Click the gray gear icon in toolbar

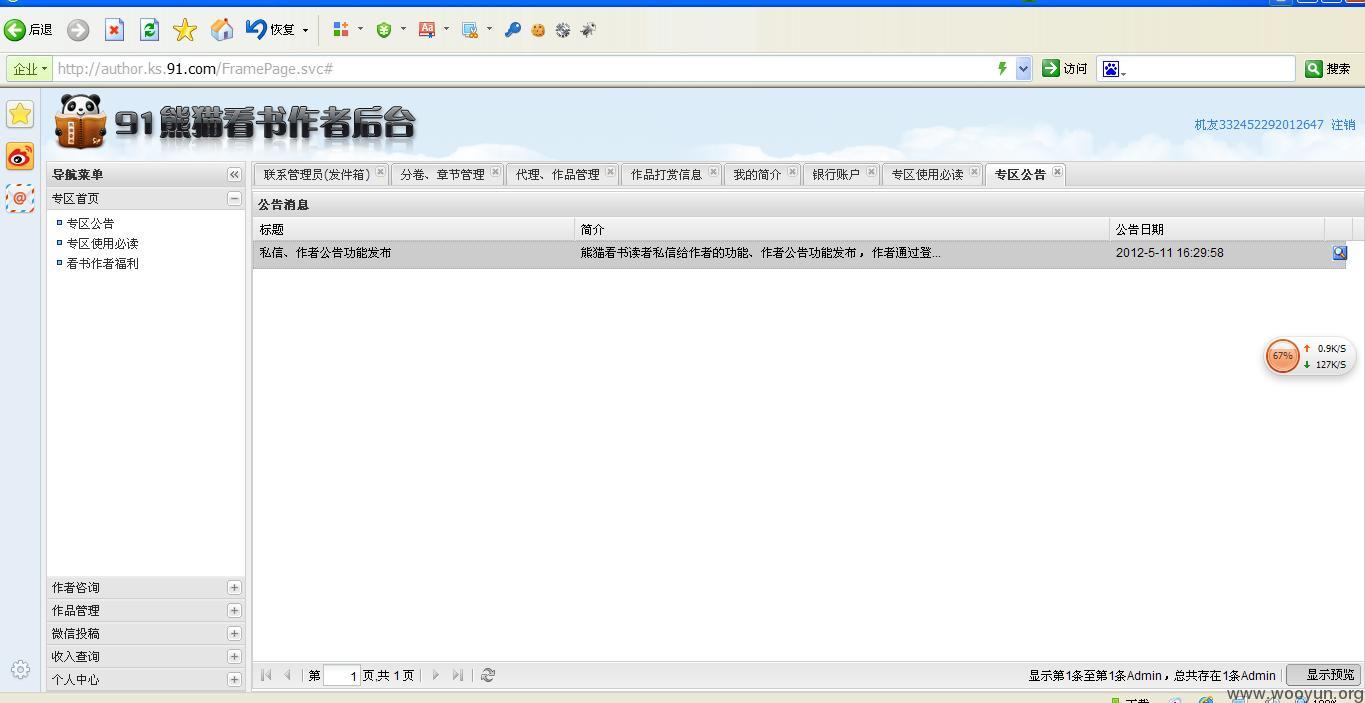[x=563, y=30]
